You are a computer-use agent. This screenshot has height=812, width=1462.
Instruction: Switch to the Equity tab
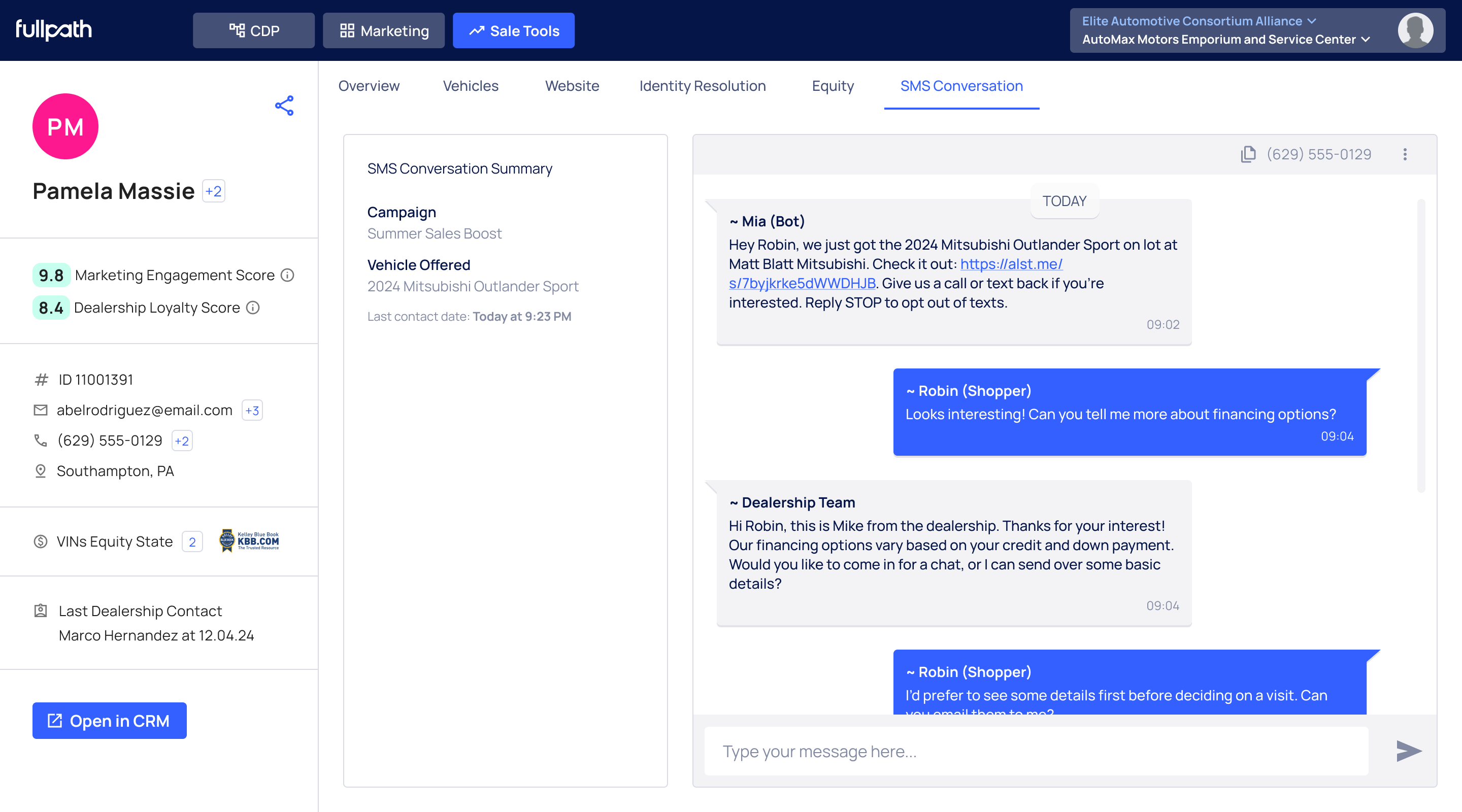click(832, 86)
